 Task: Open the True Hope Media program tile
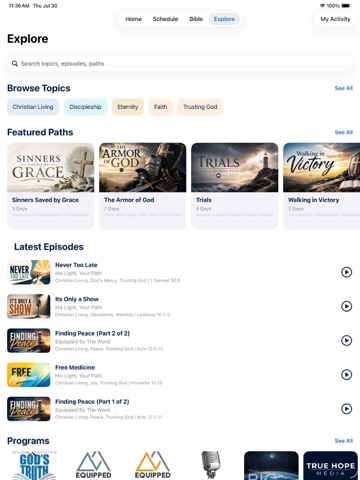tap(330, 466)
